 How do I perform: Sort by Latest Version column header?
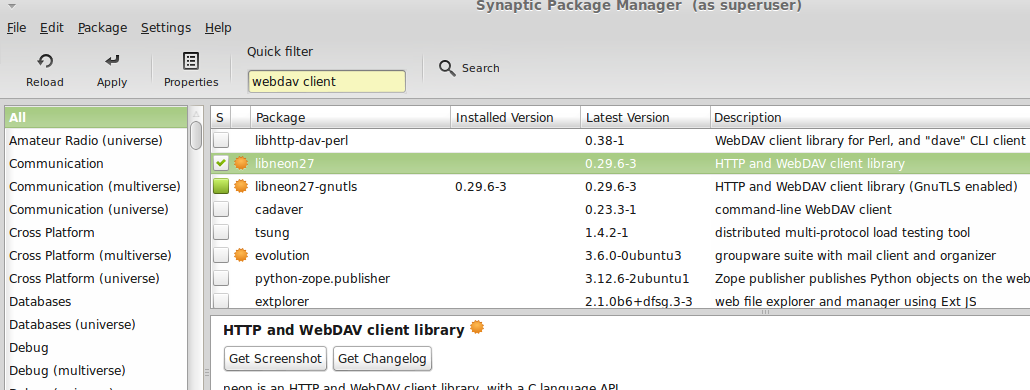645,118
